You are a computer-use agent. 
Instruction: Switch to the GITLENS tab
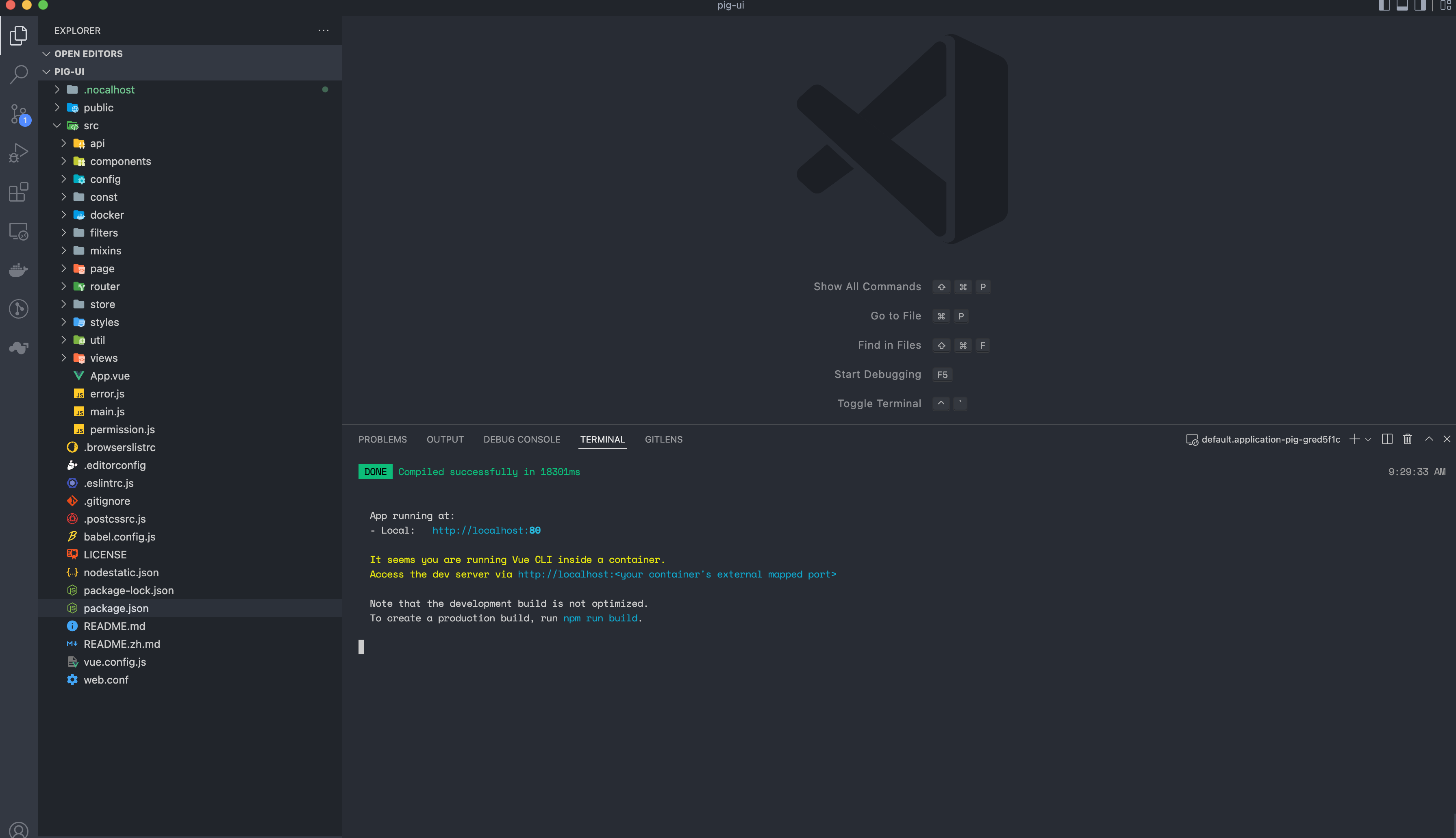(x=663, y=439)
